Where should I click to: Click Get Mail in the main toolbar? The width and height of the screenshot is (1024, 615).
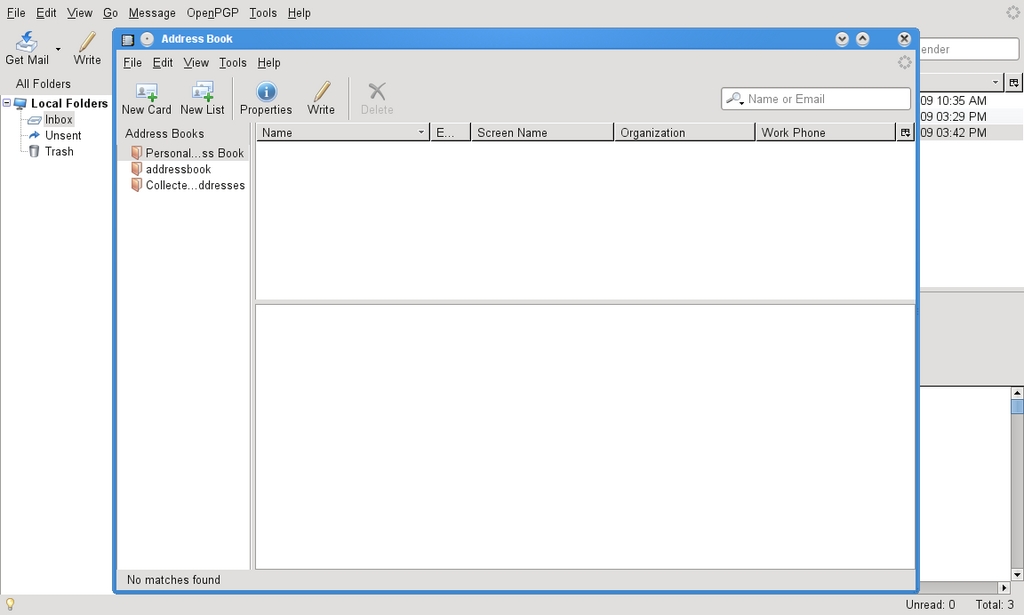(26, 47)
